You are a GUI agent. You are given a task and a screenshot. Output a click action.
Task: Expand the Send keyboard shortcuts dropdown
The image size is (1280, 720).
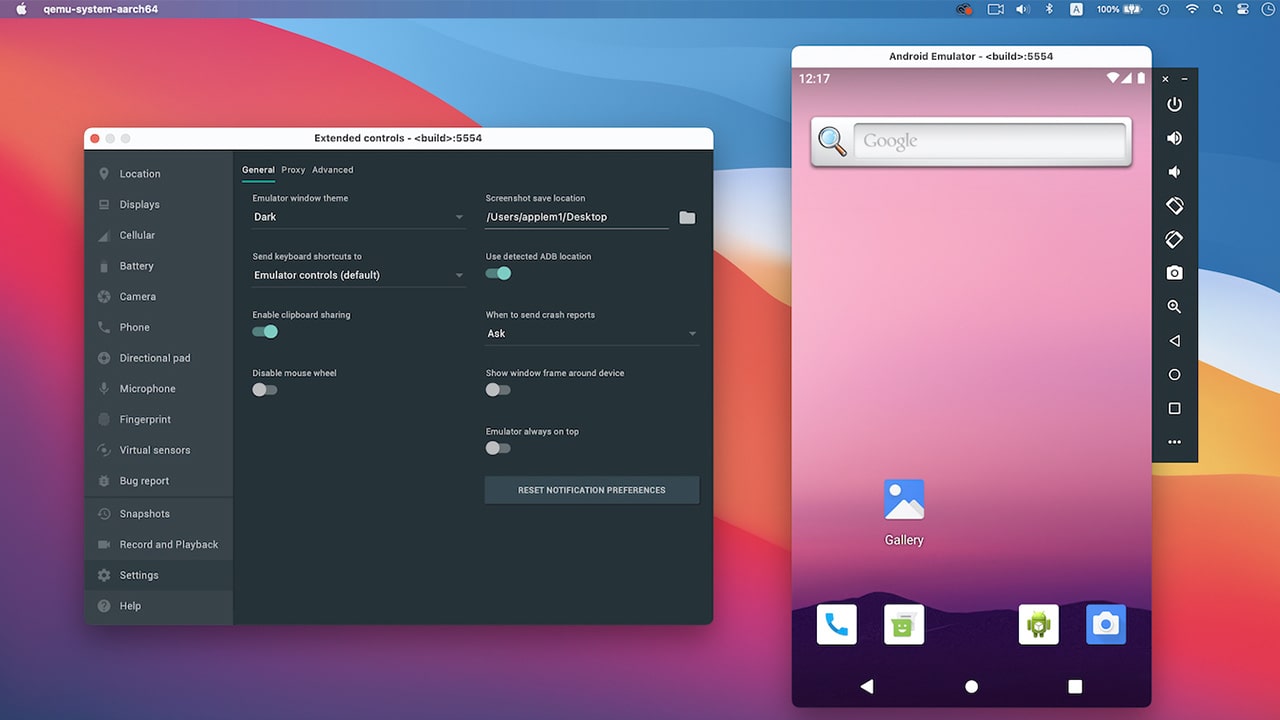coord(358,274)
